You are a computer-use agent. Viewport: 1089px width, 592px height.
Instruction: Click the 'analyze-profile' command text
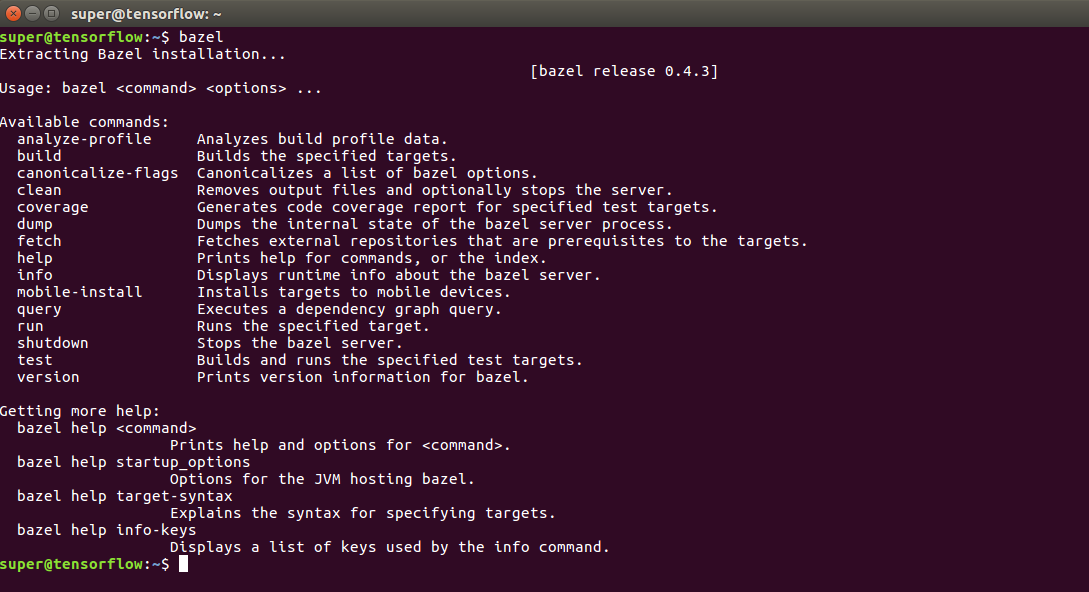click(84, 139)
